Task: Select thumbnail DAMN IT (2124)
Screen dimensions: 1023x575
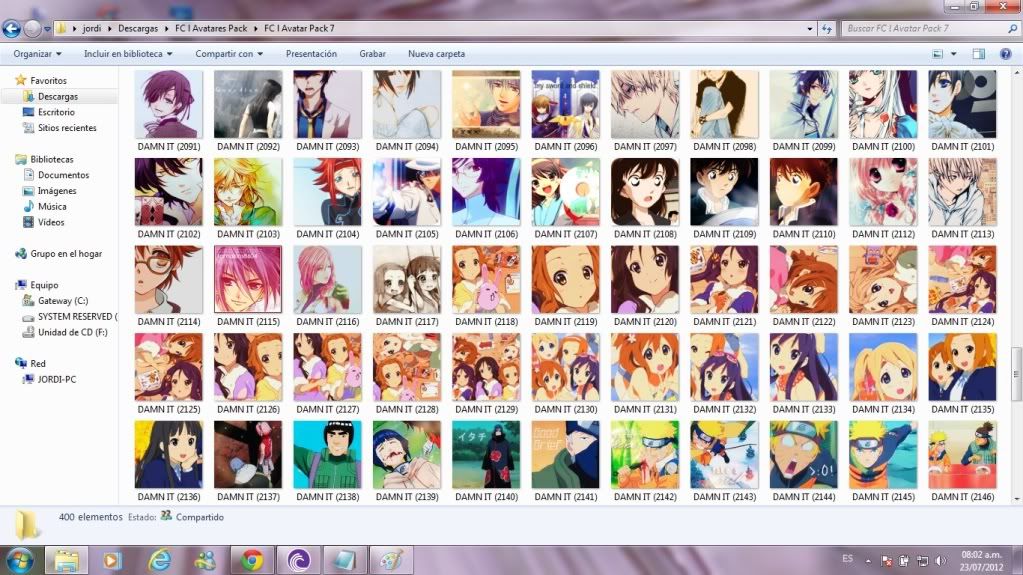Action: (x=962, y=286)
